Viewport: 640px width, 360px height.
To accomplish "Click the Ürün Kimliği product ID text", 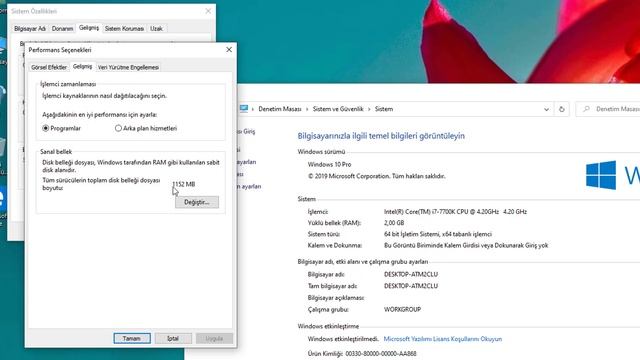I will 362,353.
